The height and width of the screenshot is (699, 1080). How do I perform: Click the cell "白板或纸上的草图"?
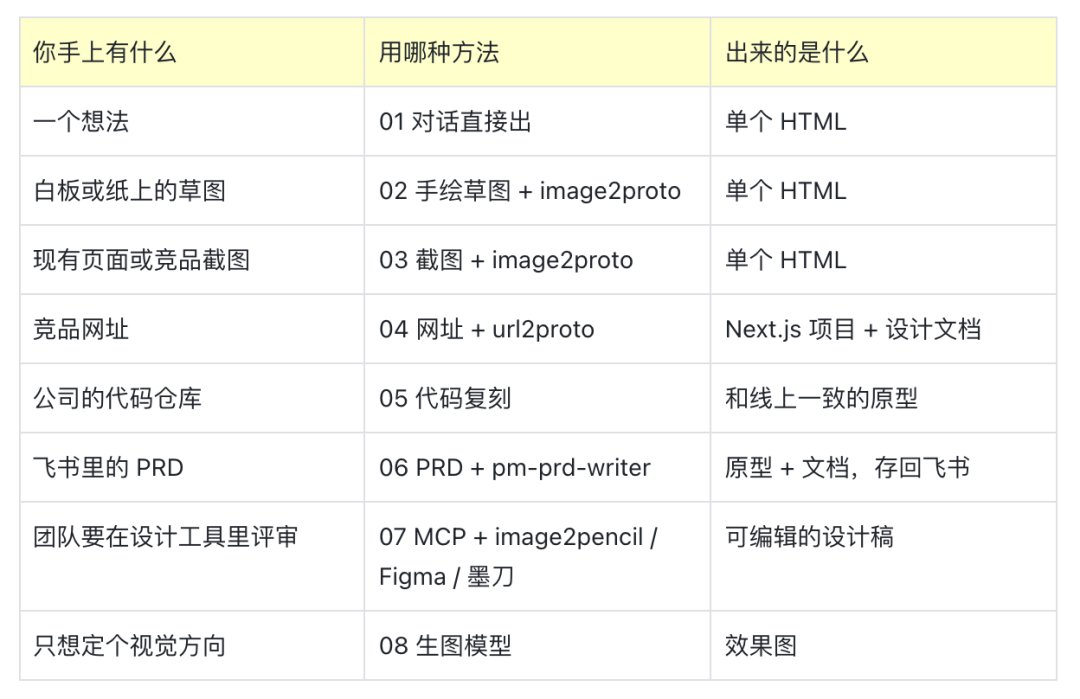[x=192, y=191]
